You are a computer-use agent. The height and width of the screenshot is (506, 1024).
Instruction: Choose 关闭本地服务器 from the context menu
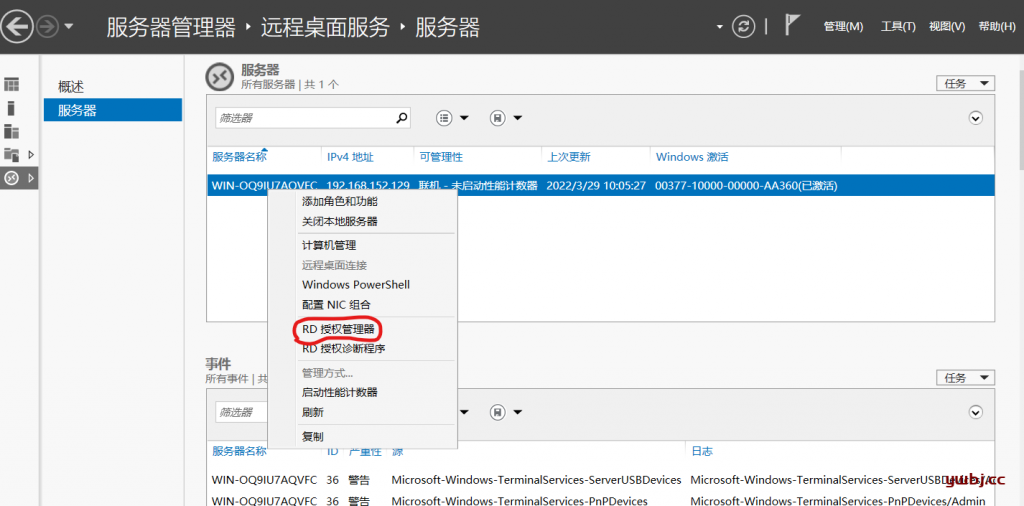[x=340, y=221]
